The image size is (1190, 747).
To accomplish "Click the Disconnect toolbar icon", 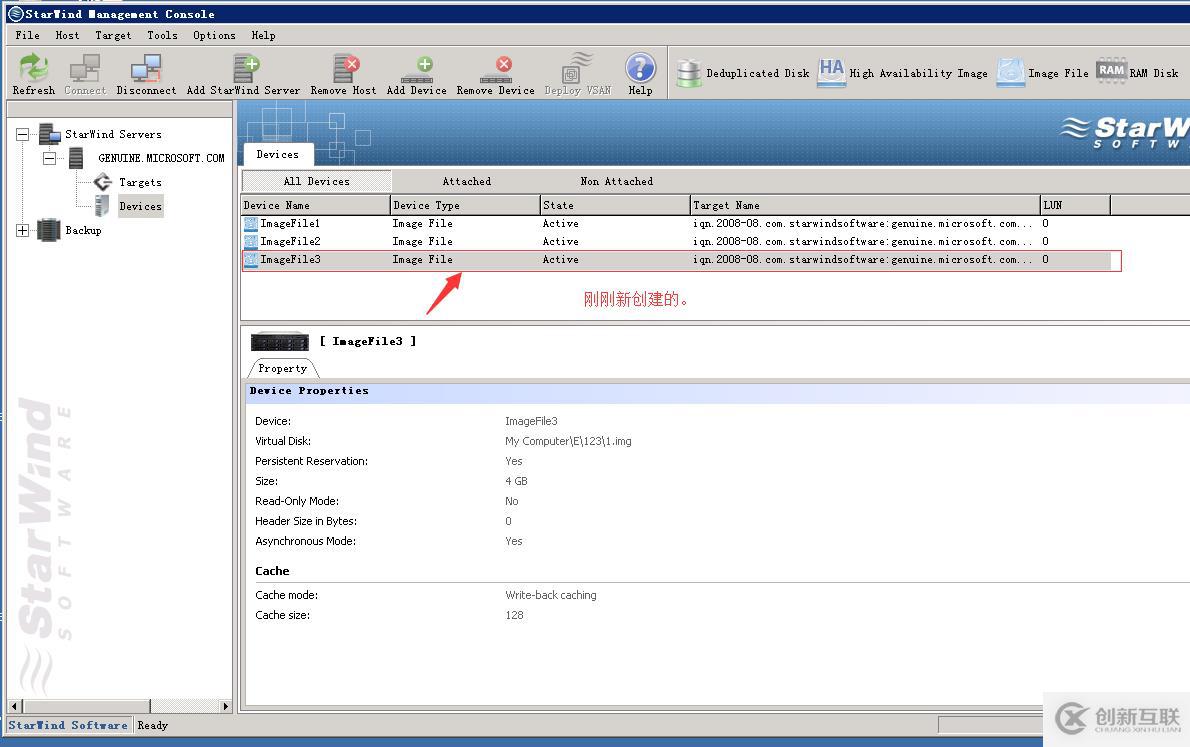I will 146,68.
